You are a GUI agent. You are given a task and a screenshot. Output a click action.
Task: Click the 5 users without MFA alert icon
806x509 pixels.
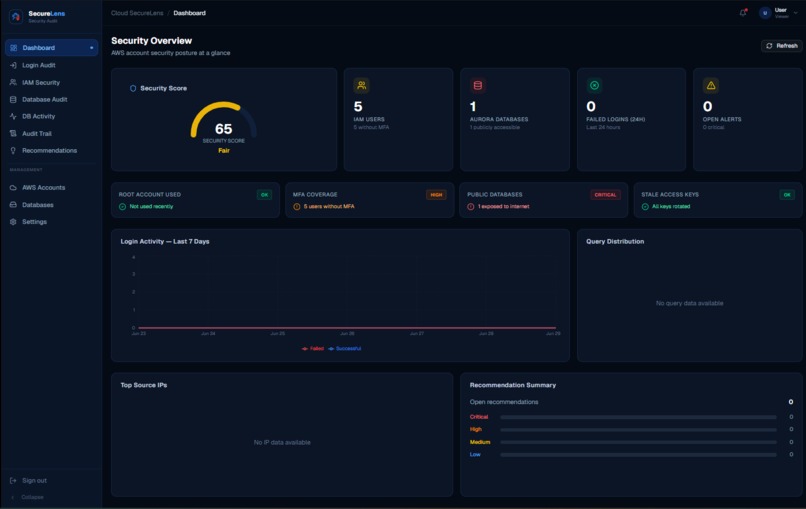point(297,207)
